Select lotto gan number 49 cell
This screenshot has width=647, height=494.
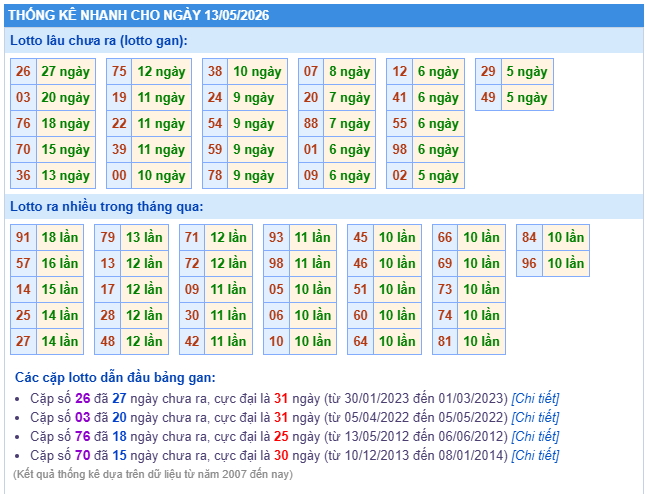[x=488, y=97]
